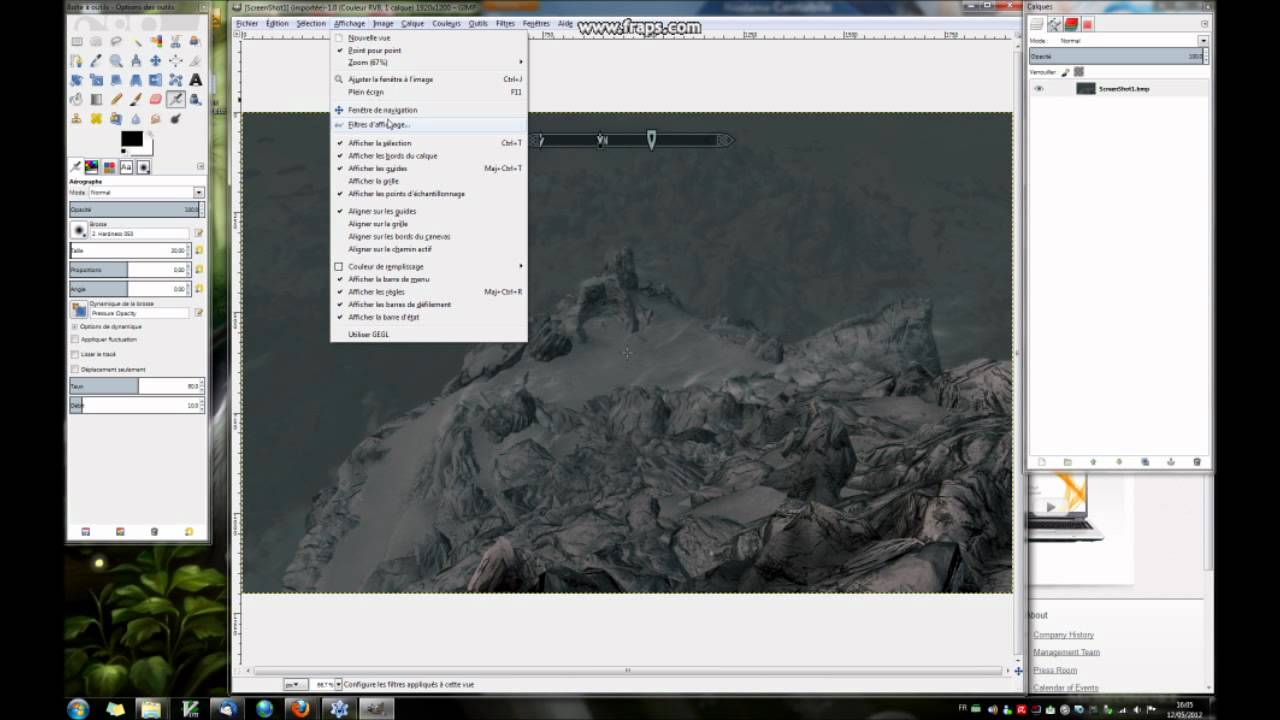The height and width of the screenshot is (720, 1280).
Task: Open the Fichier menu
Action: [246, 23]
